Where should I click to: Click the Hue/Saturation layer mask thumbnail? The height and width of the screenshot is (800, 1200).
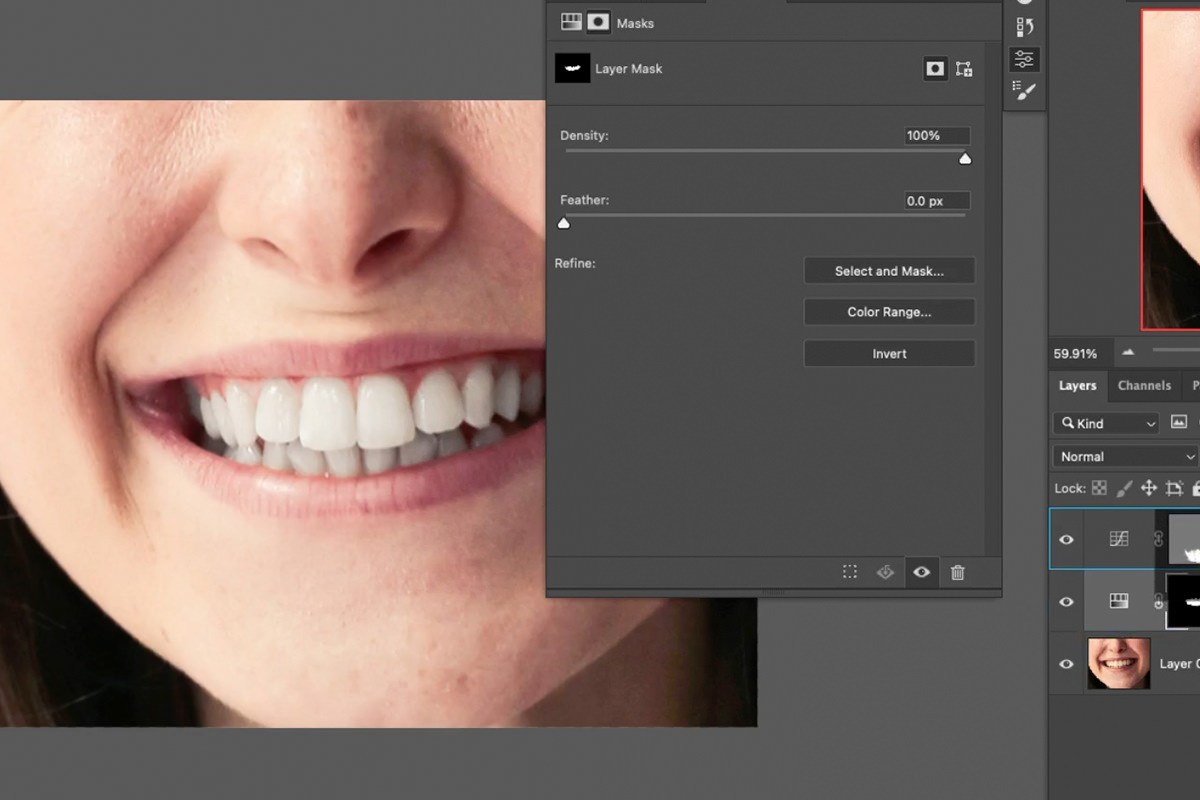[x=1184, y=602]
